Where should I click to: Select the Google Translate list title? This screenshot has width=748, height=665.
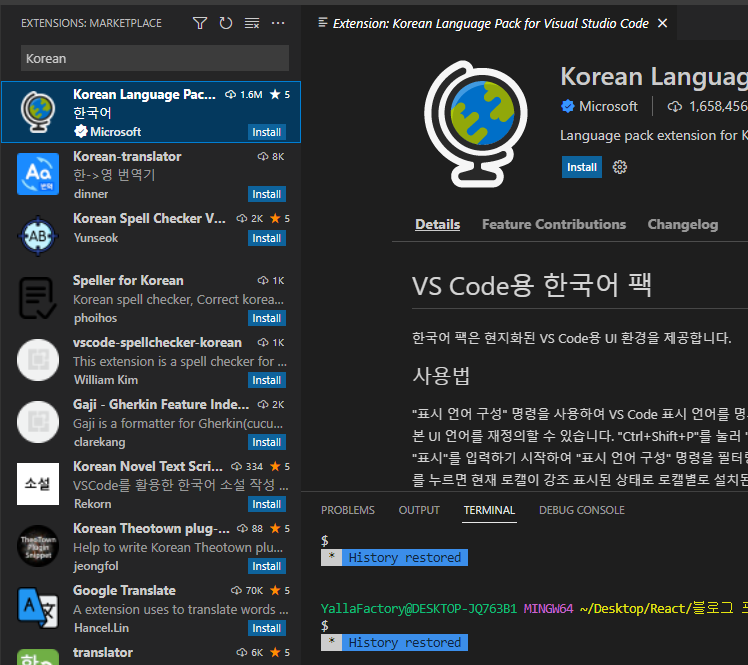pos(124,591)
